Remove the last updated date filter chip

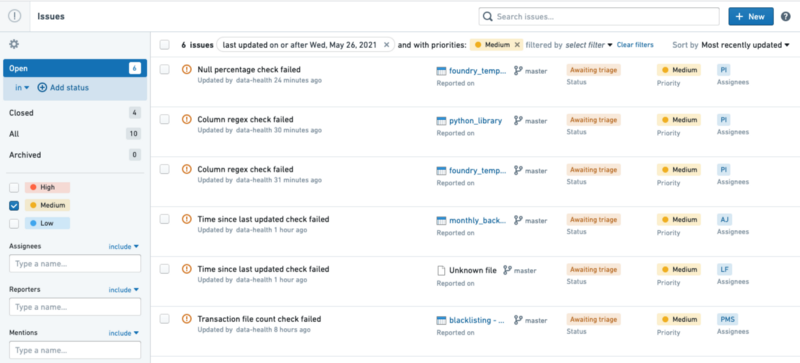coord(386,45)
